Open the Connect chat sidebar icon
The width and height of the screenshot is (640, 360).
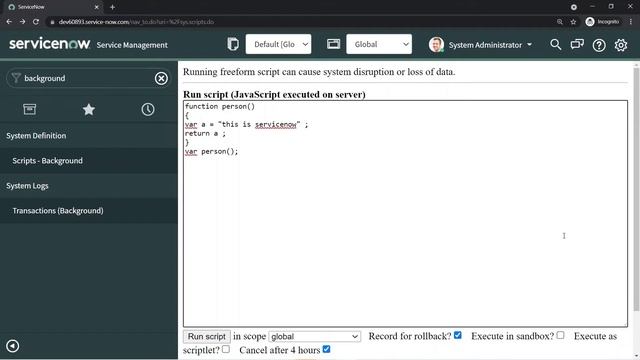point(577,44)
